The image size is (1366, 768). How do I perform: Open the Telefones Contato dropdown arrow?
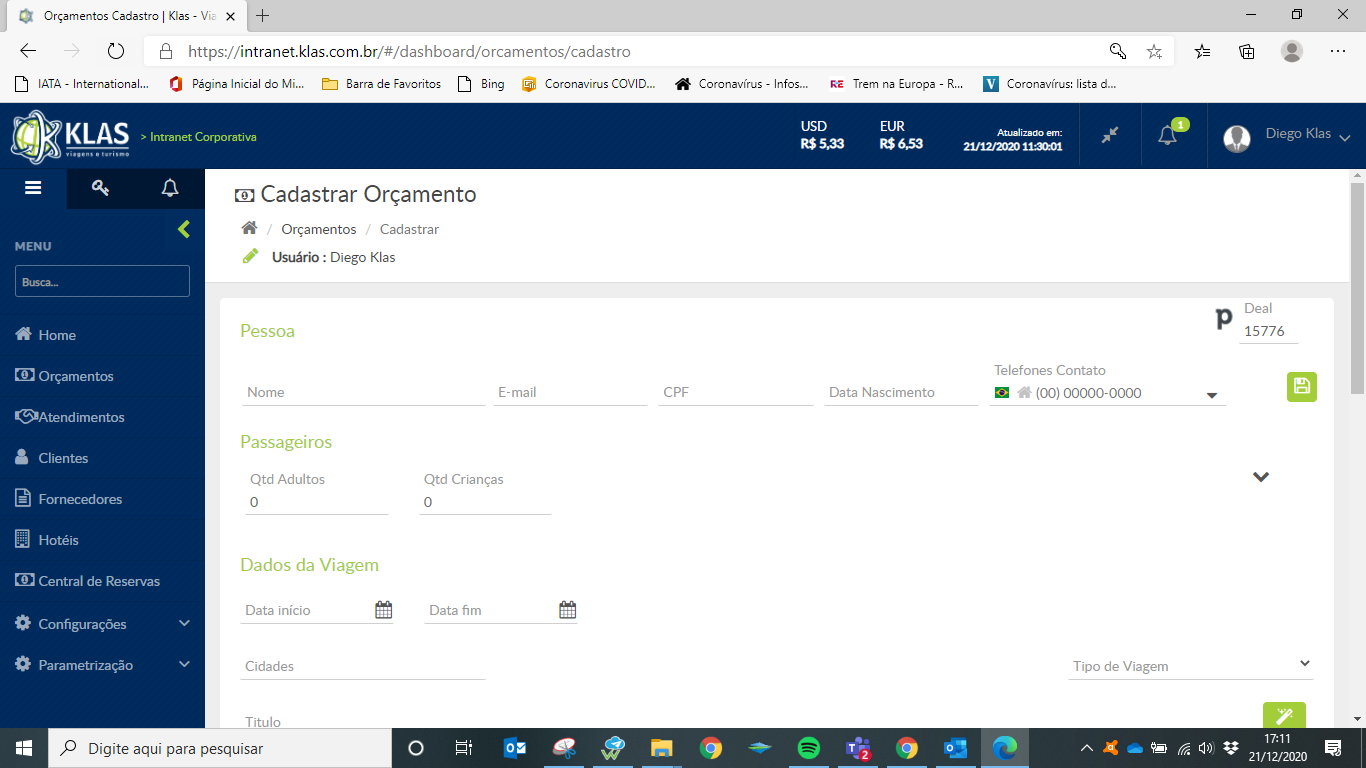pos(1212,395)
